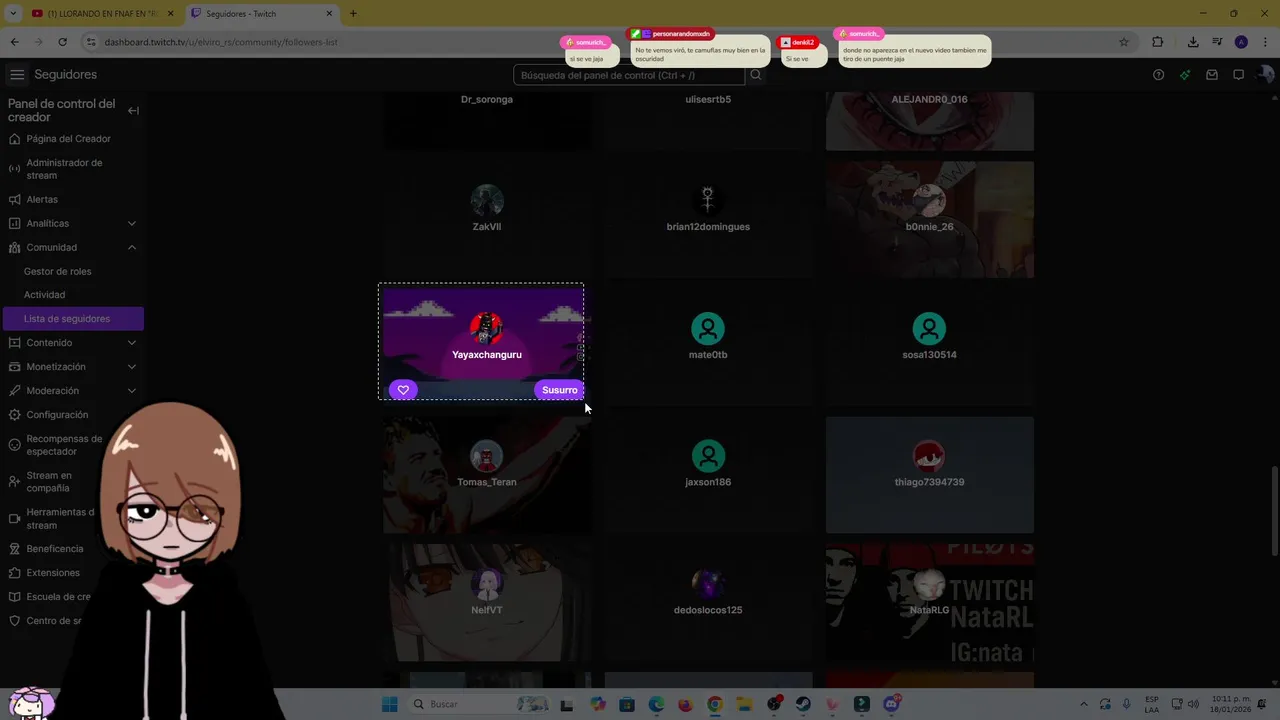Viewport: 1280px width, 720px height.
Task: Expand the Contenido section
Action: (x=132, y=343)
